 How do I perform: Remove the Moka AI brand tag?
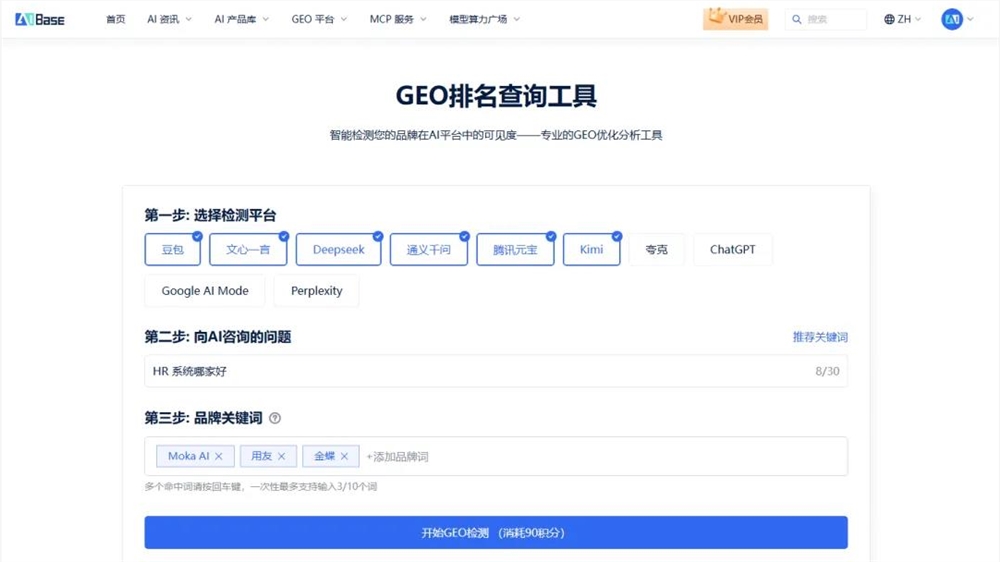pyautogui.click(x=219, y=456)
